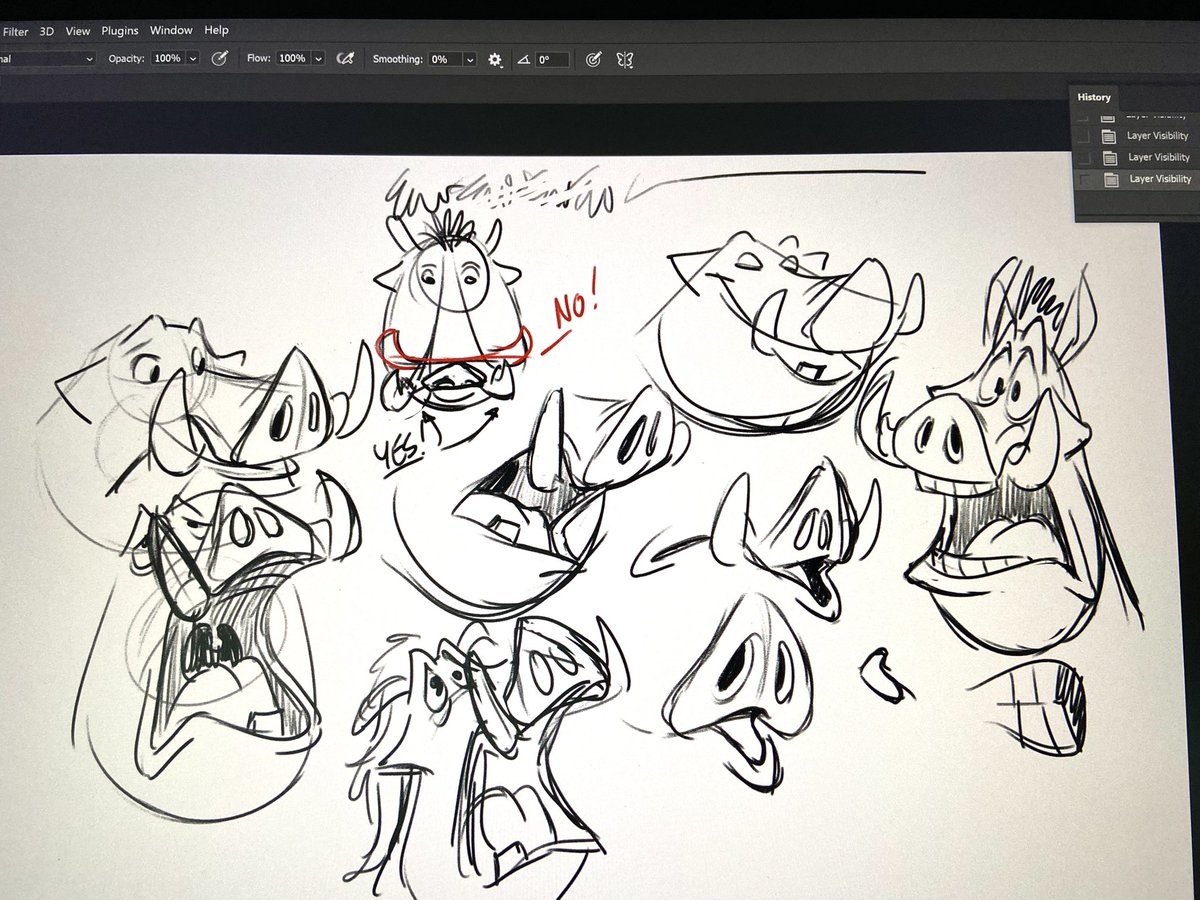The width and height of the screenshot is (1200, 900).
Task: Open smoothing options gear icon
Action: [494, 60]
